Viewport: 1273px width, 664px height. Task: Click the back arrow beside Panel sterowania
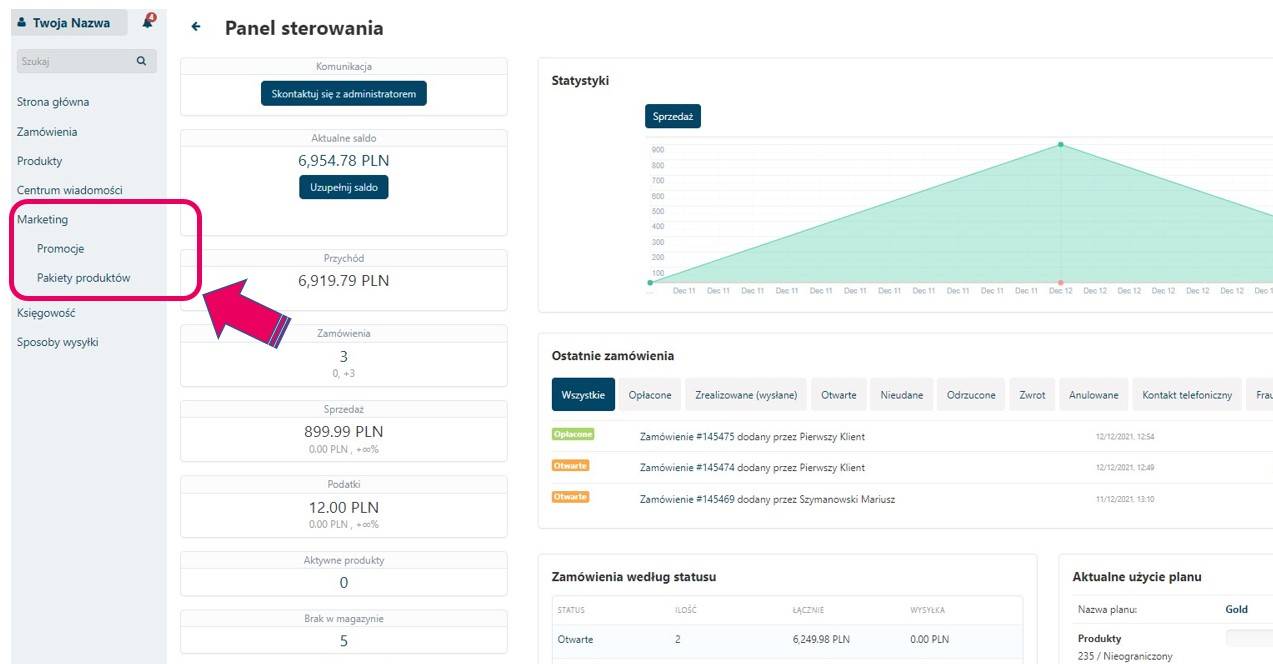point(196,28)
